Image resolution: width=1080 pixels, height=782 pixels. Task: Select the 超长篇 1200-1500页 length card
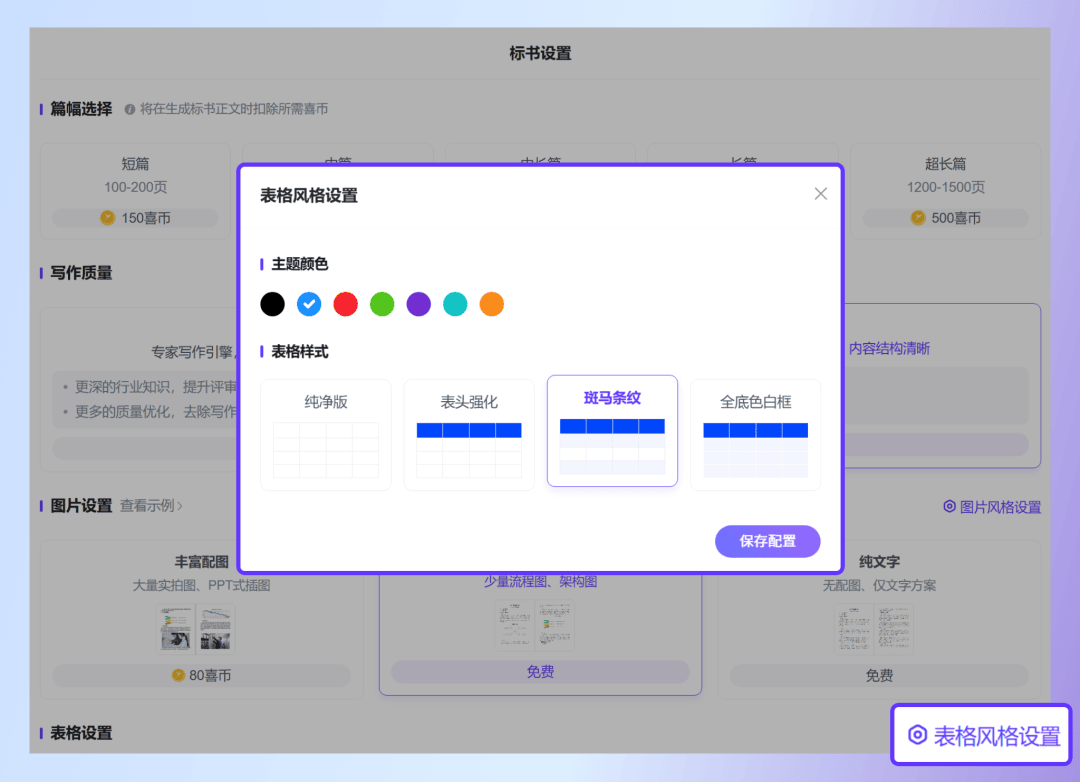coord(945,191)
